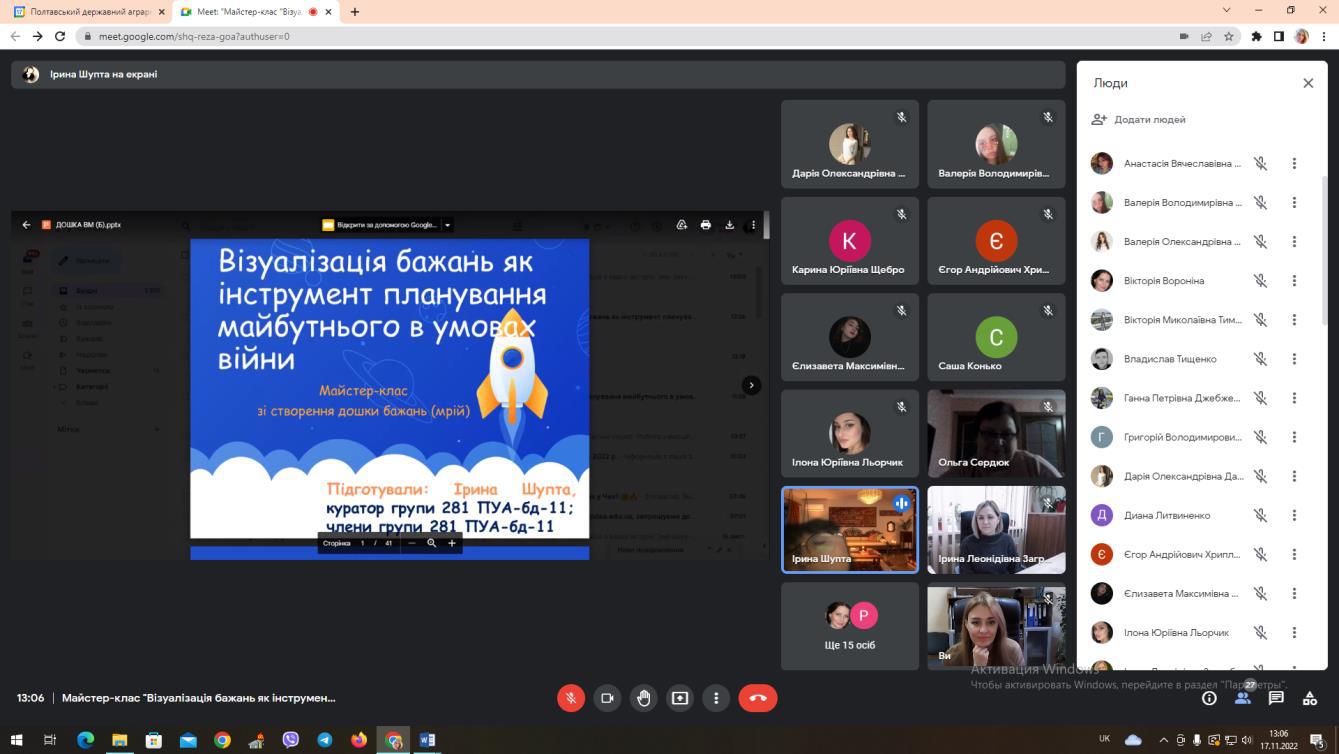Open Windows Start menu

click(x=16, y=740)
